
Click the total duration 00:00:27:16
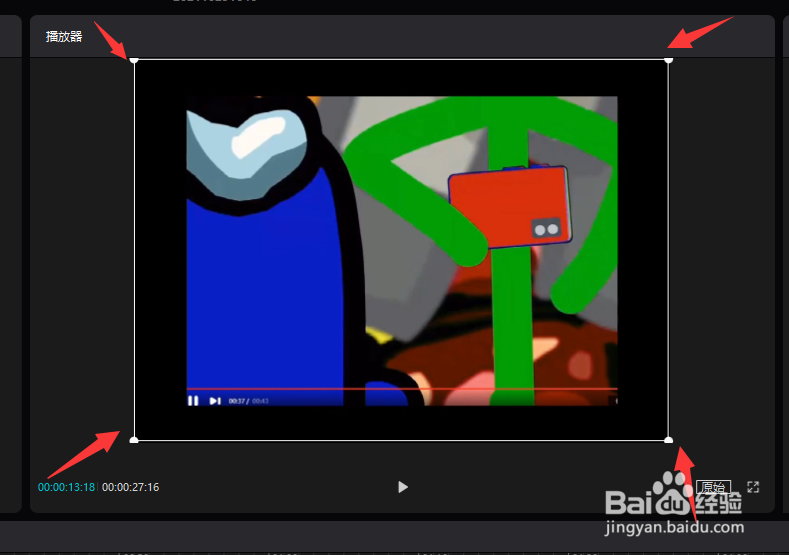(x=130, y=487)
